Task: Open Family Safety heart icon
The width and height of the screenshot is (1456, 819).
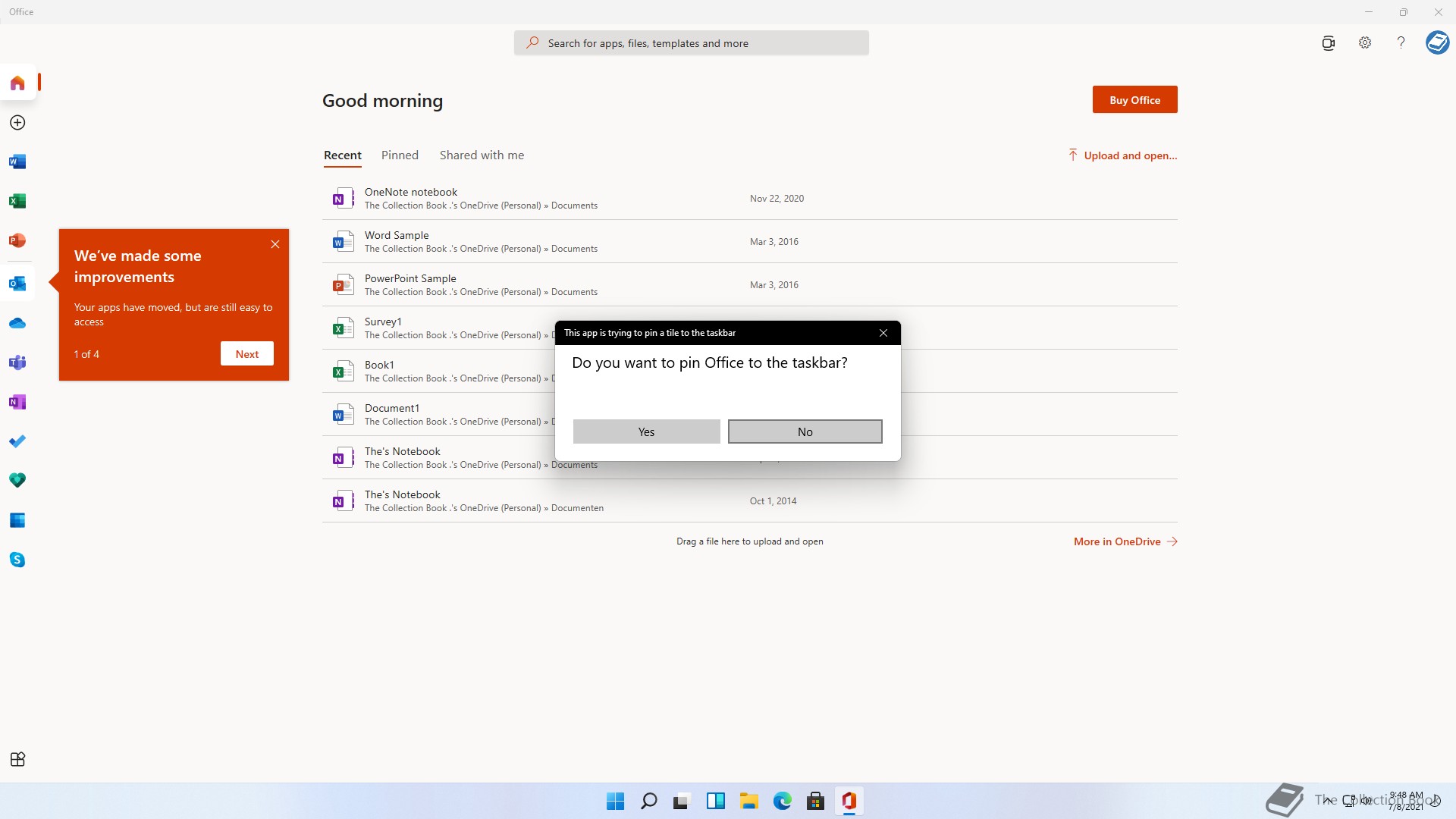Action: (x=17, y=481)
